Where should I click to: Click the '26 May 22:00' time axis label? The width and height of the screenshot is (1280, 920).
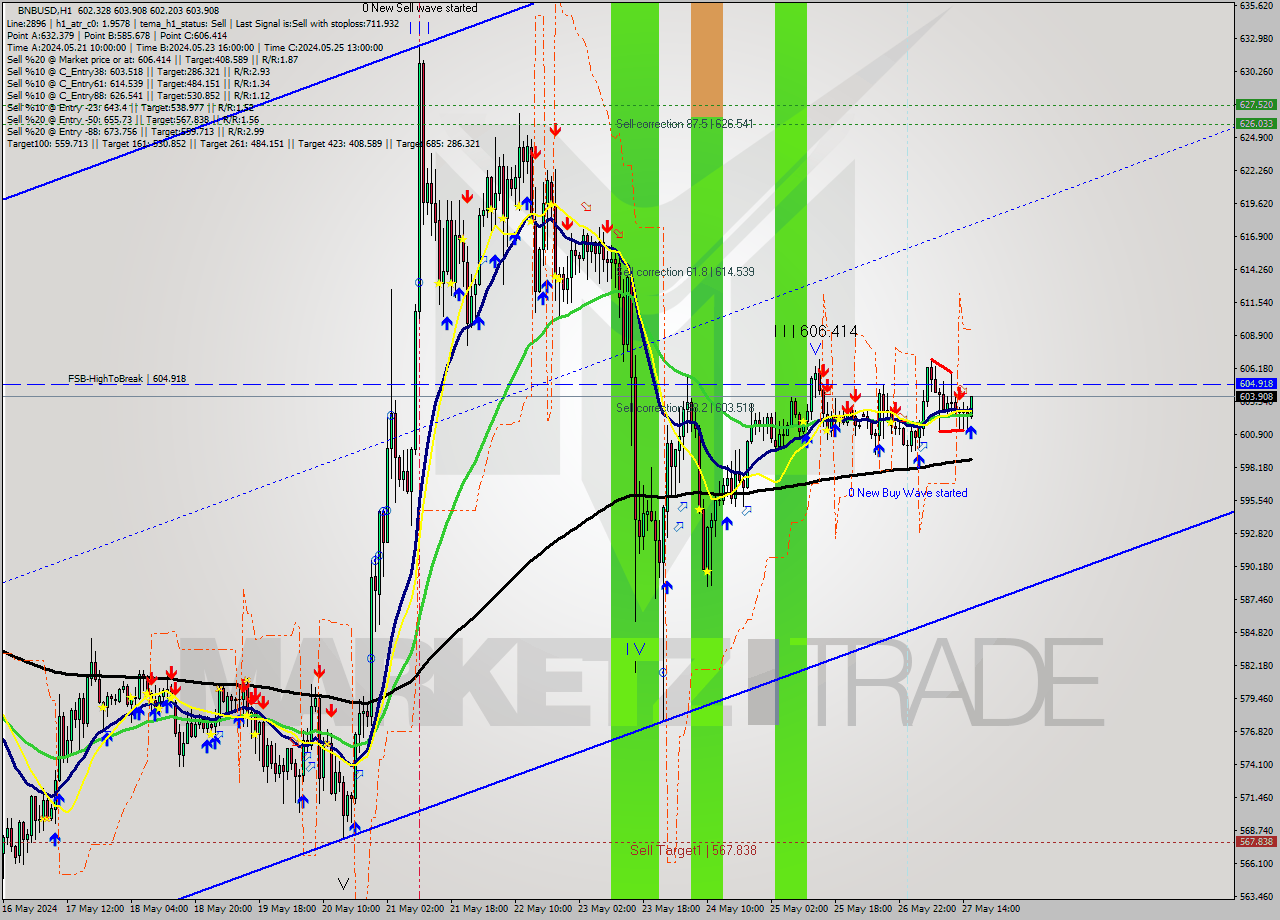[x=927, y=909]
